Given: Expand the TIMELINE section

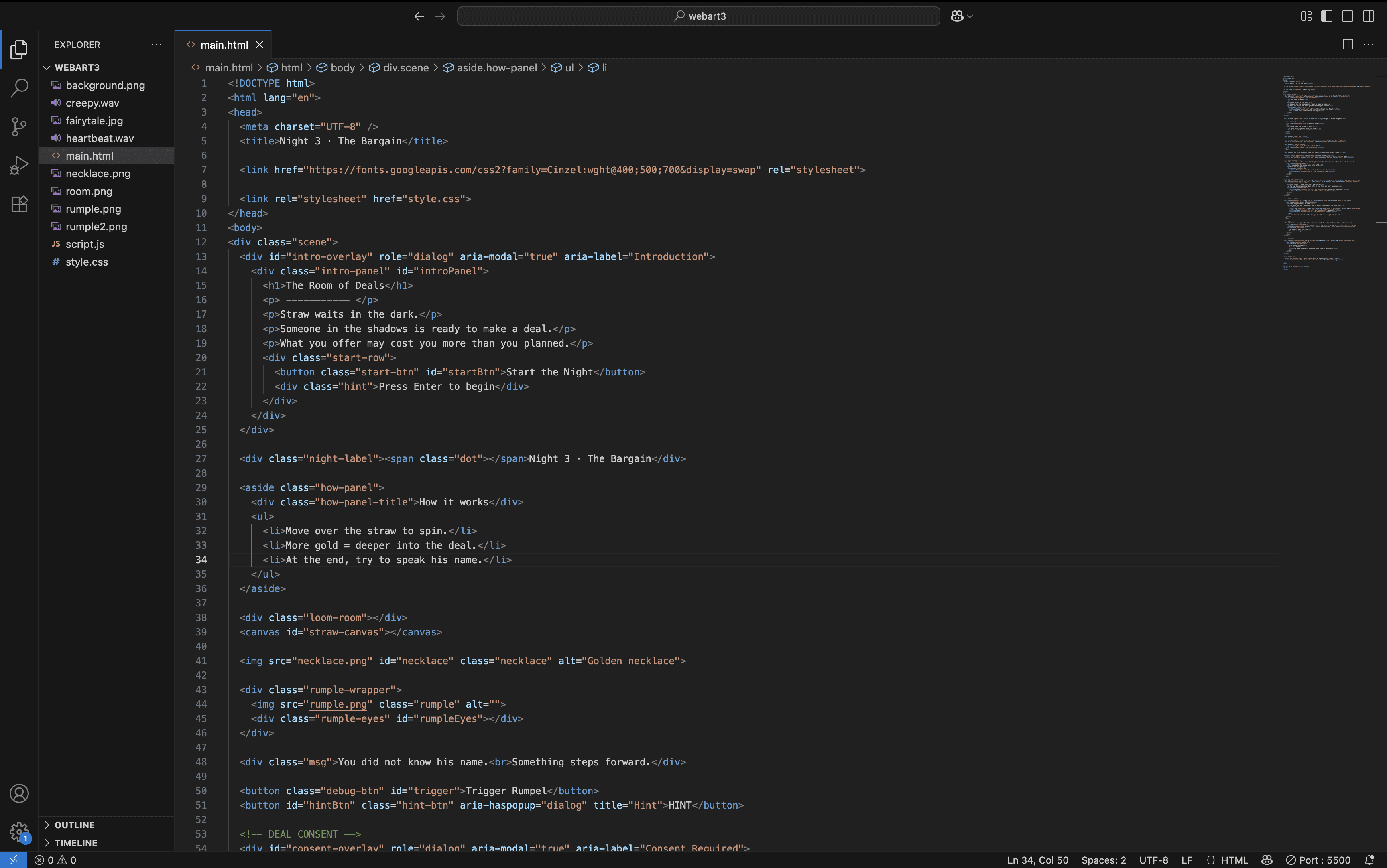Looking at the screenshot, I should pos(75,843).
